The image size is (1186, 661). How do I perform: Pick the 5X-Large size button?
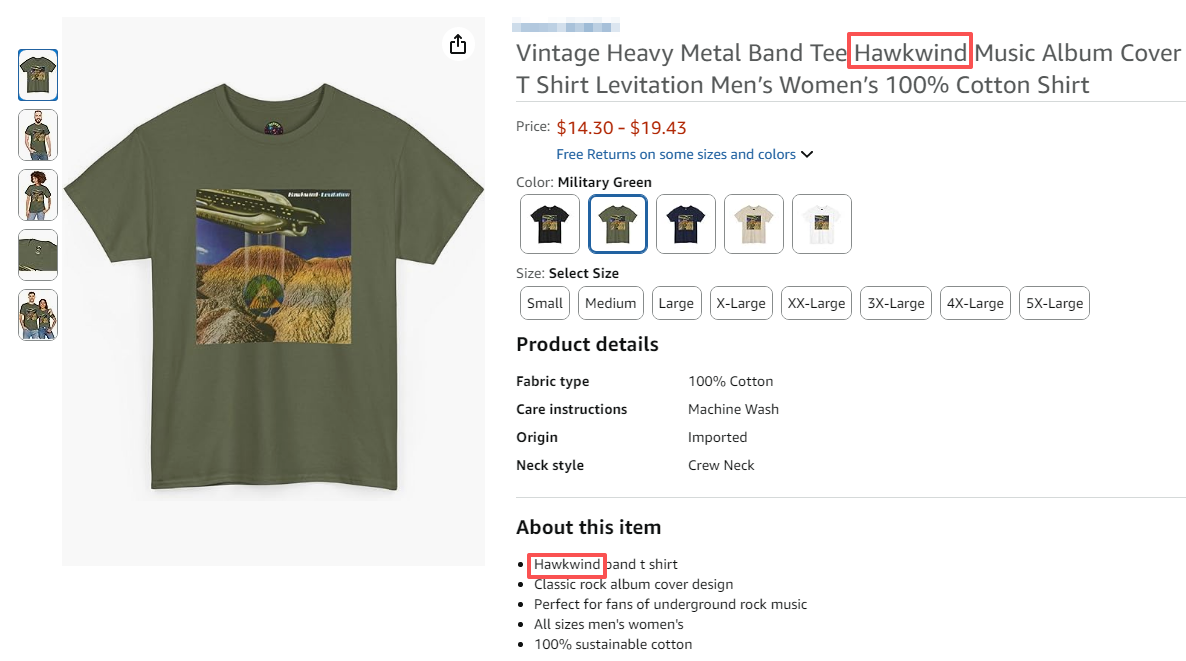point(1054,303)
